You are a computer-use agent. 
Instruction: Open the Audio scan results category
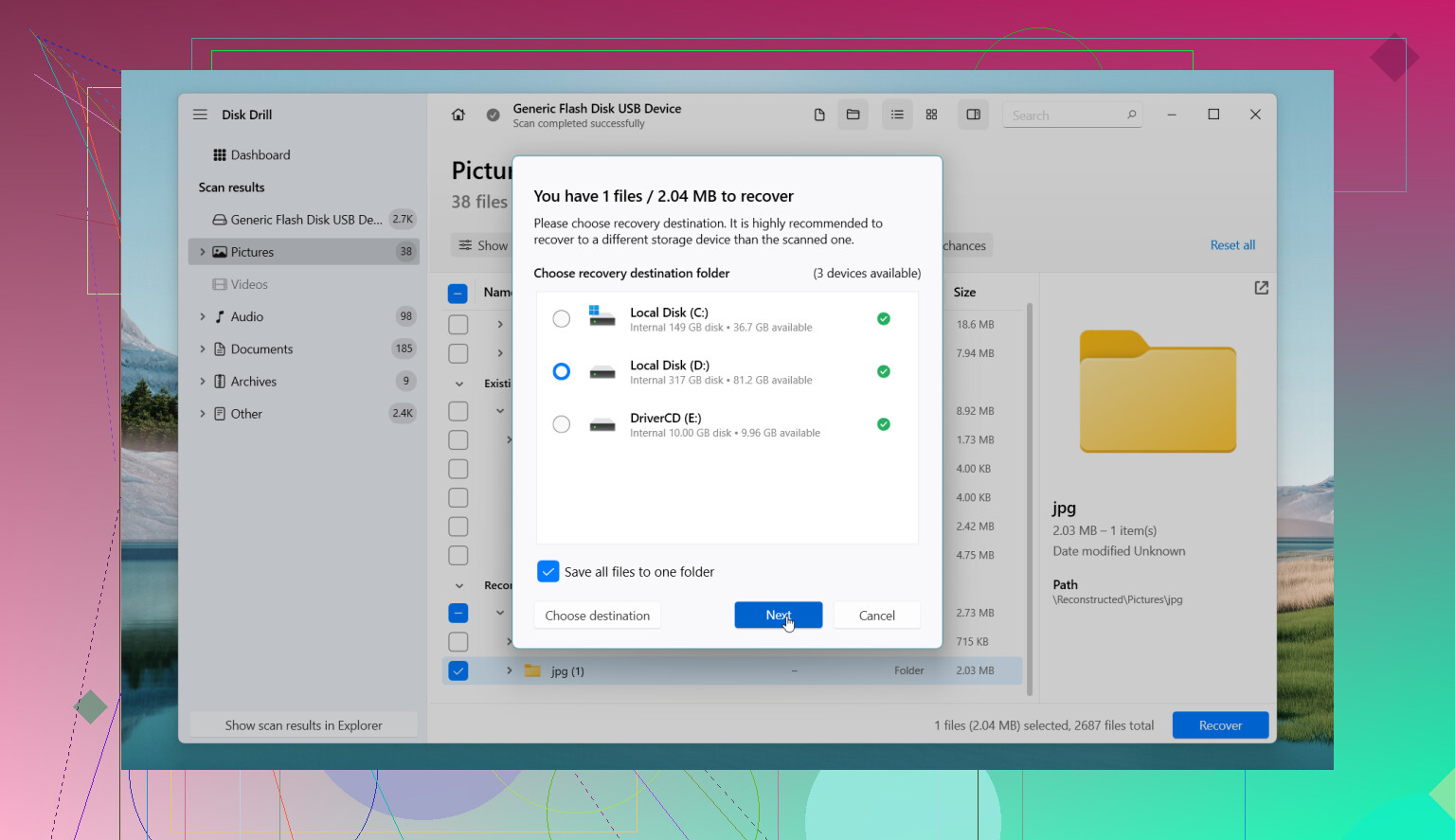(x=304, y=317)
